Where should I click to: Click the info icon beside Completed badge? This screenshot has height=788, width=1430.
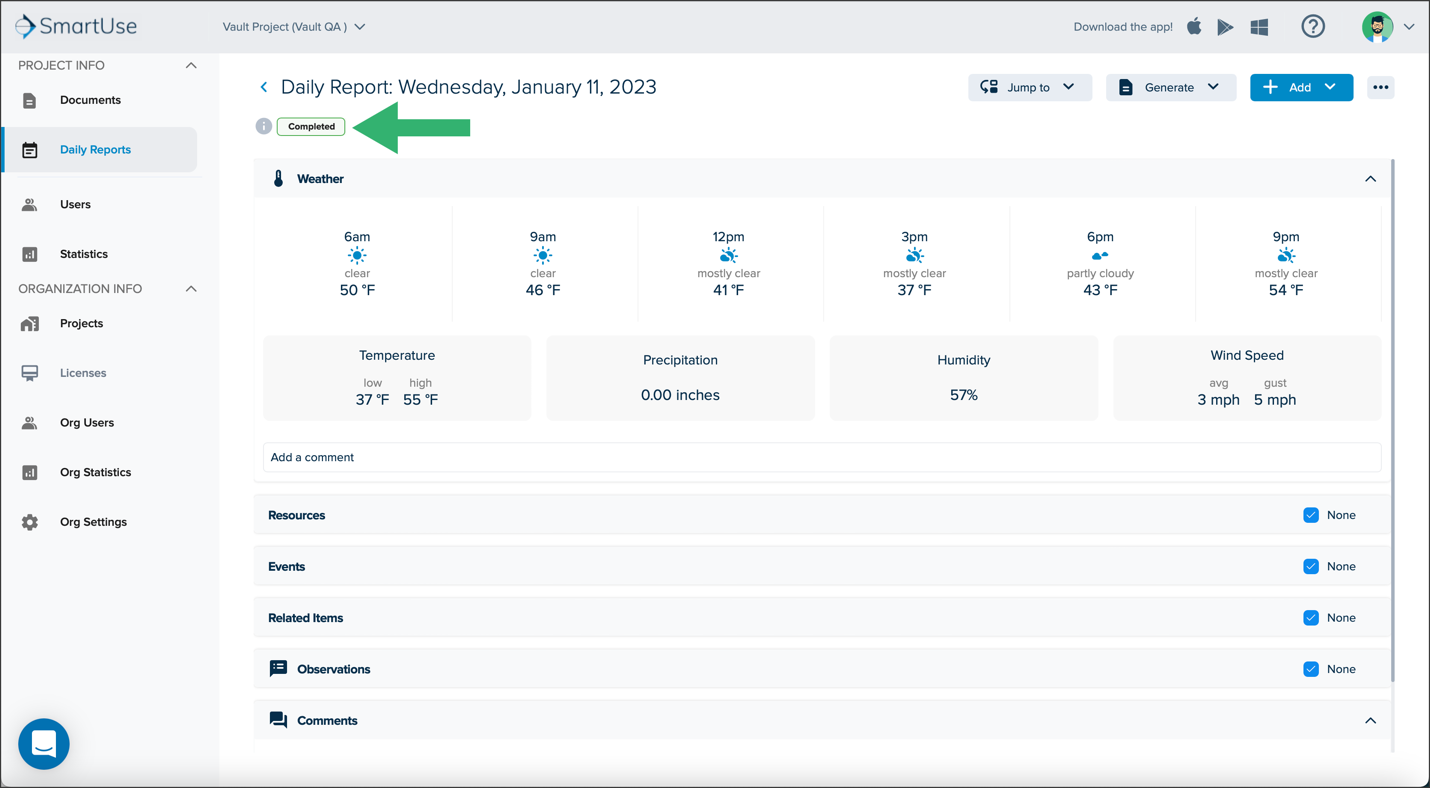(263, 126)
